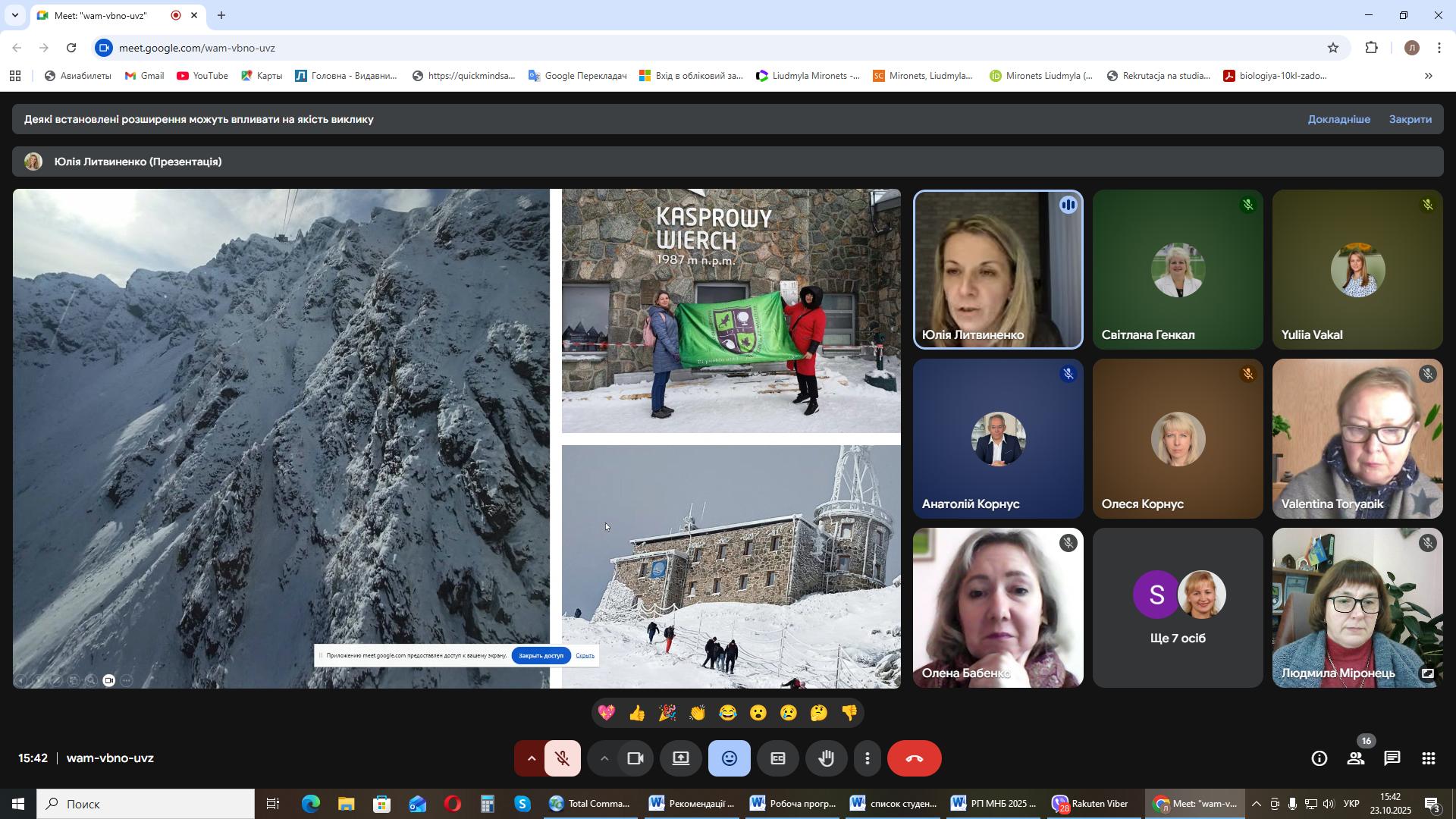
Task: Toggle closed captions button
Action: (x=777, y=759)
